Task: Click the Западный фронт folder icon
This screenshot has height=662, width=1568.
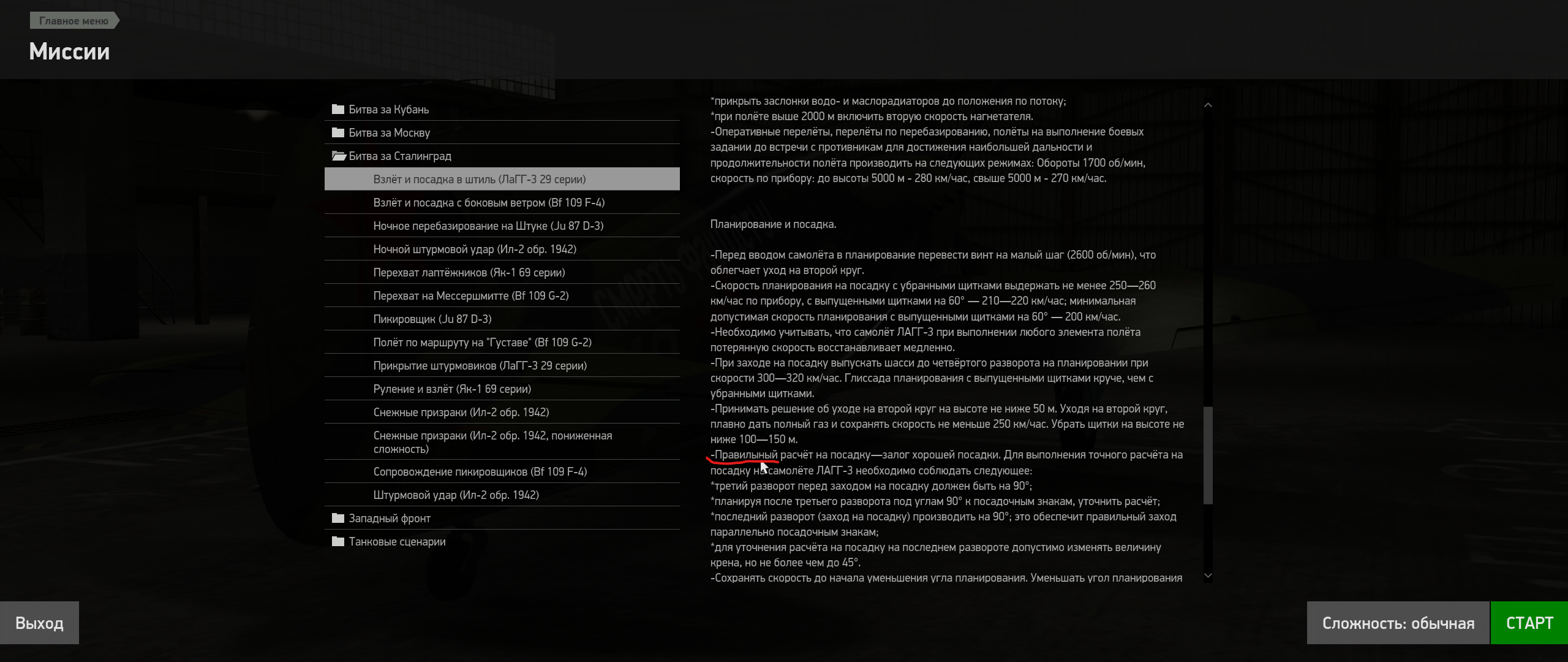Action: click(337, 518)
